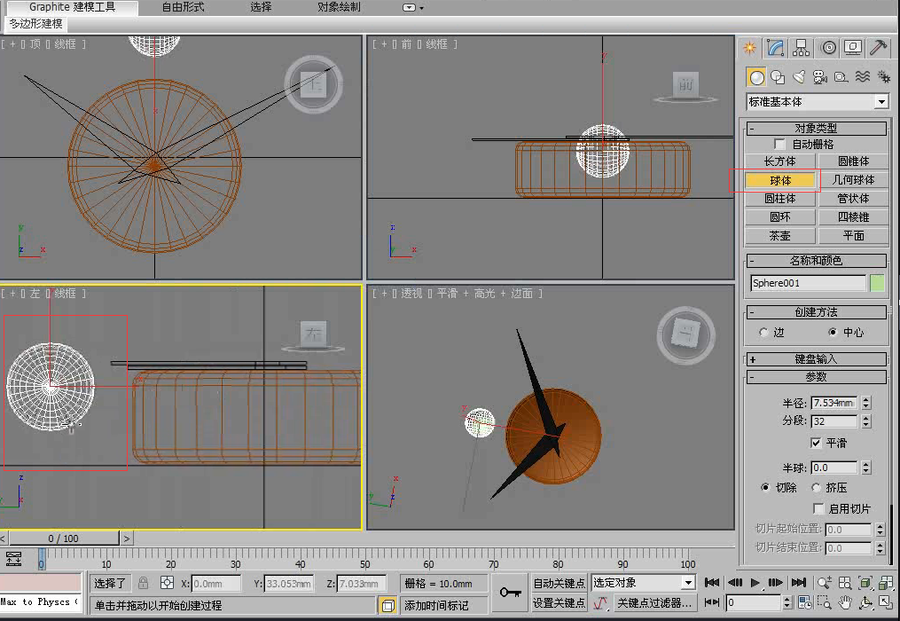
Task: Click the Zoom Extents Selected icon
Action: [866, 583]
